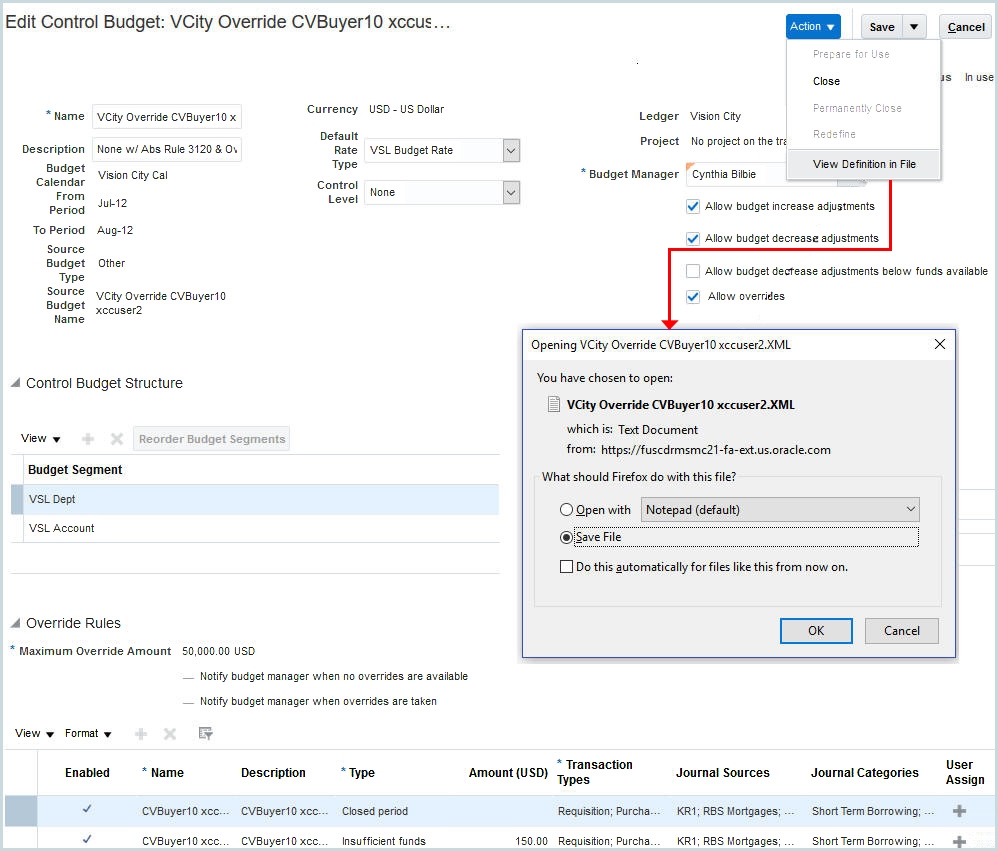Image resolution: width=998 pixels, height=851 pixels.
Task: Click User Assign plus icon for Closed period row
Action: point(959,811)
